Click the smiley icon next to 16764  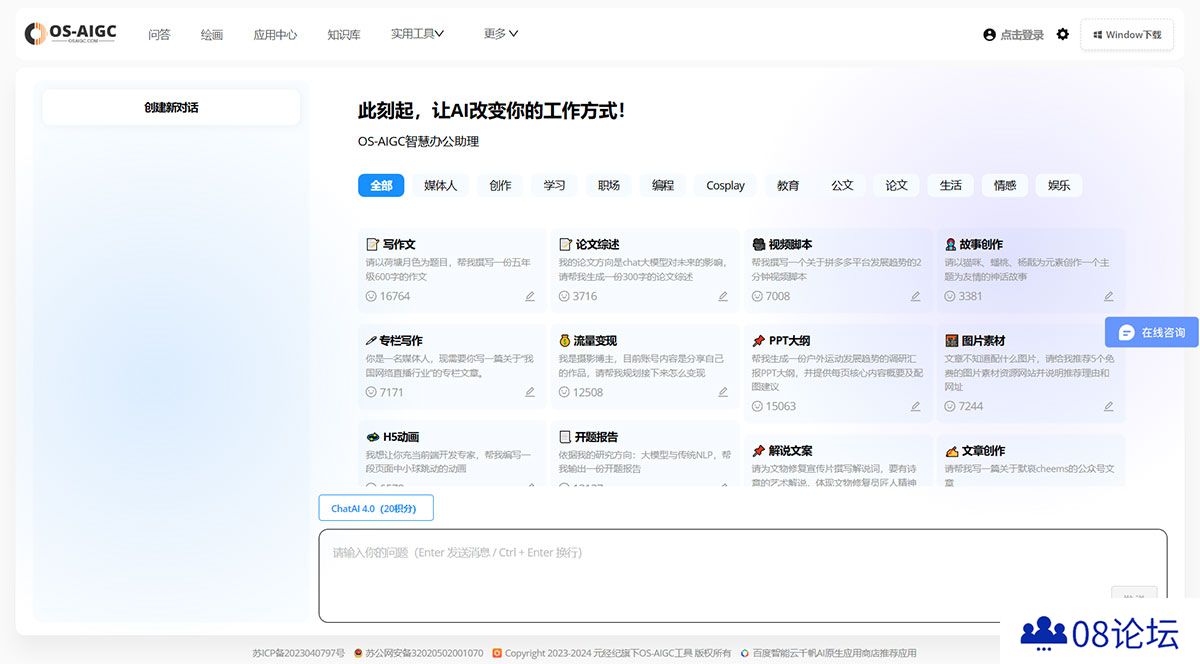pos(371,296)
